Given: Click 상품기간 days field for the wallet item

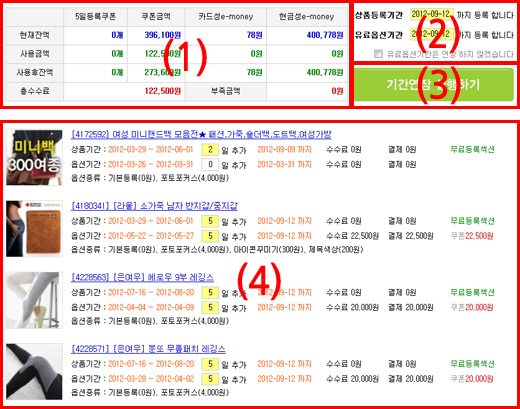Looking at the screenshot, I should (210, 221).
